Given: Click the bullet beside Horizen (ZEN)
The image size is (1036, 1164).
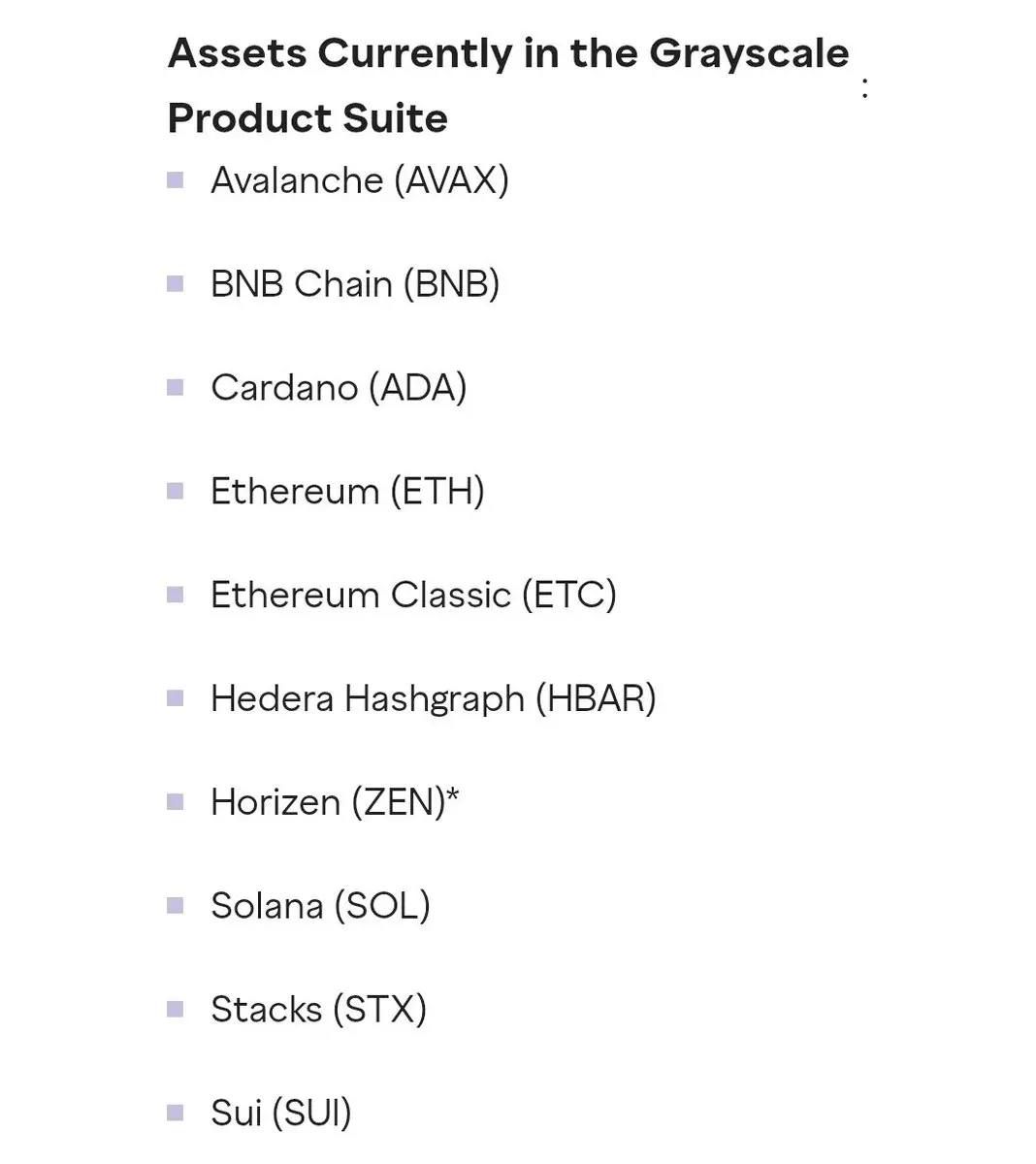Looking at the screenshot, I should tap(176, 802).
